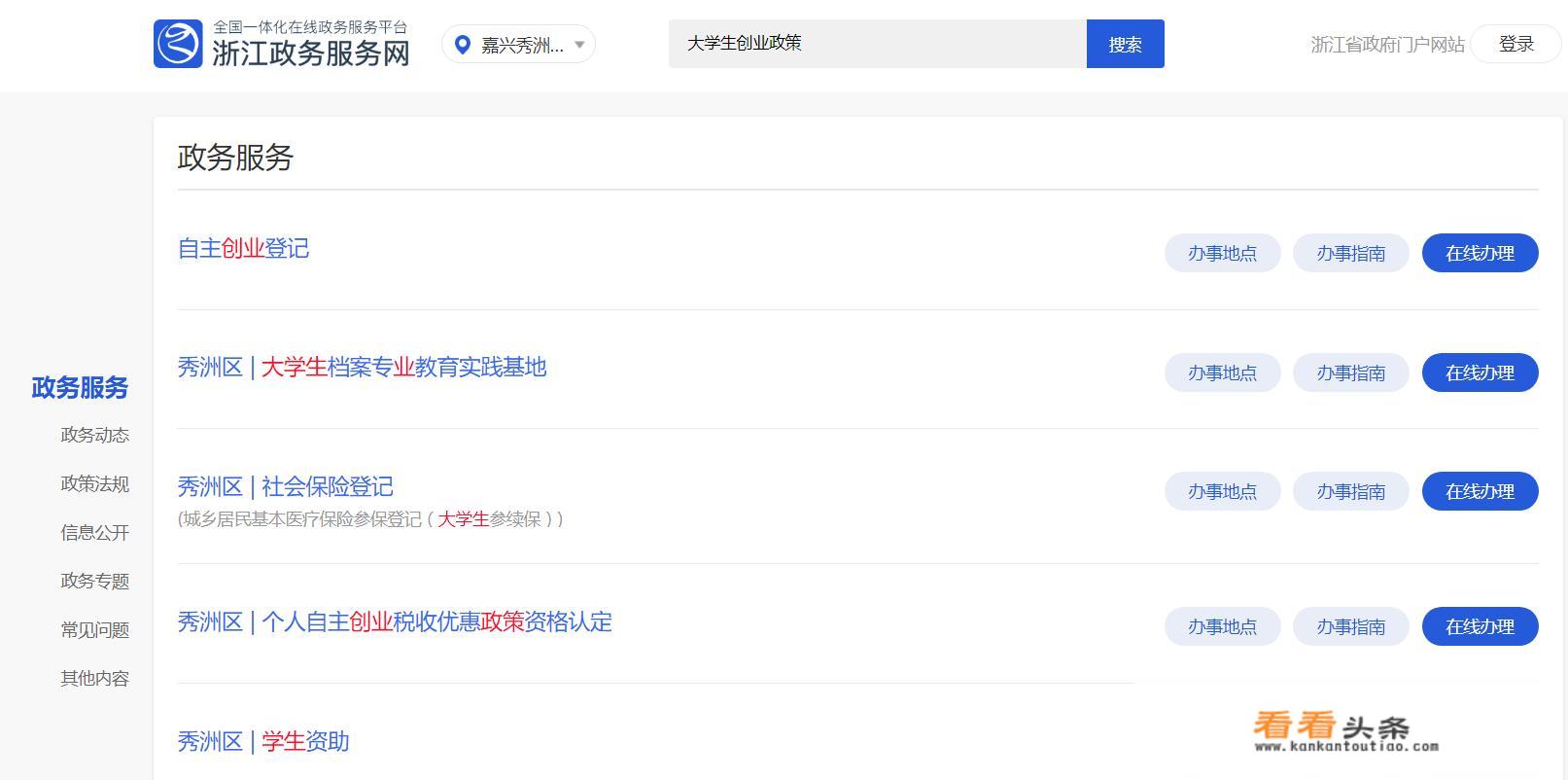The width and height of the screenshot is (1568, 780).
Task: Open the 秀洲区 学生资助 result link
Action: point(263,742)
